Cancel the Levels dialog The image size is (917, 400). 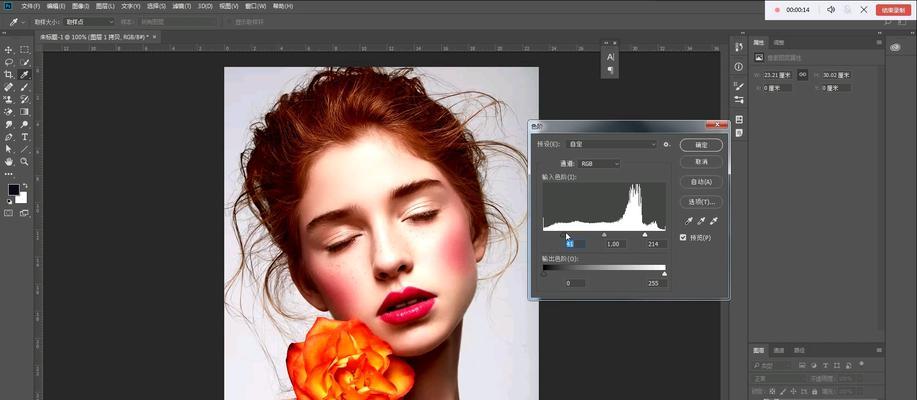point(701,161)
